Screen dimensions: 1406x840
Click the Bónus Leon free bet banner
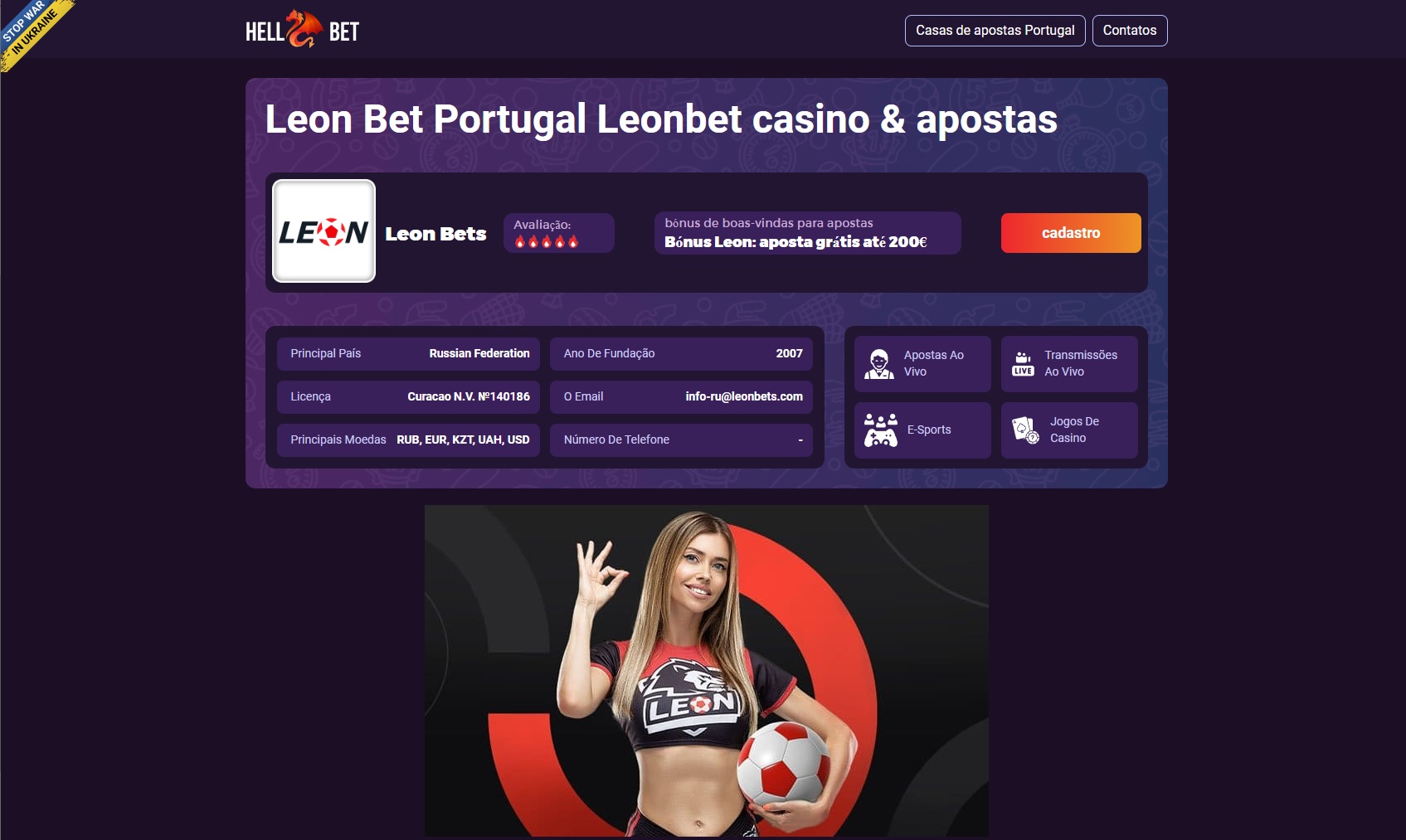click(x=807, y=233)
